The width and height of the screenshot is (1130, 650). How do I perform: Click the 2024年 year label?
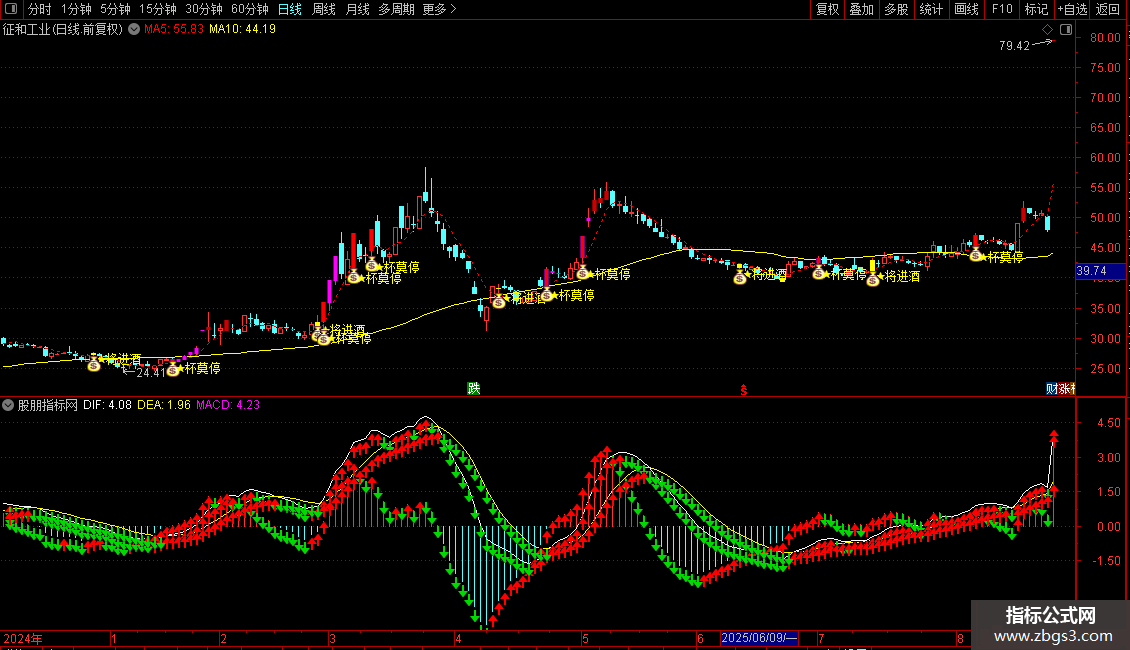[x=23, y=638]
